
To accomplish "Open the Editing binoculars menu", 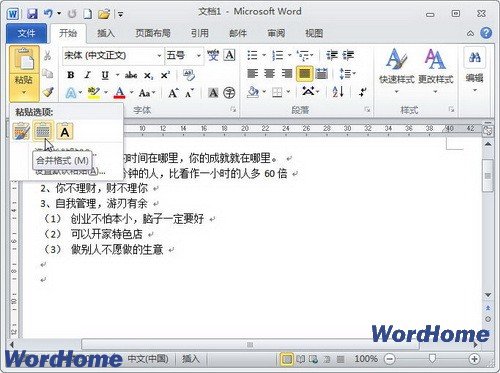I will pos(474,70).
